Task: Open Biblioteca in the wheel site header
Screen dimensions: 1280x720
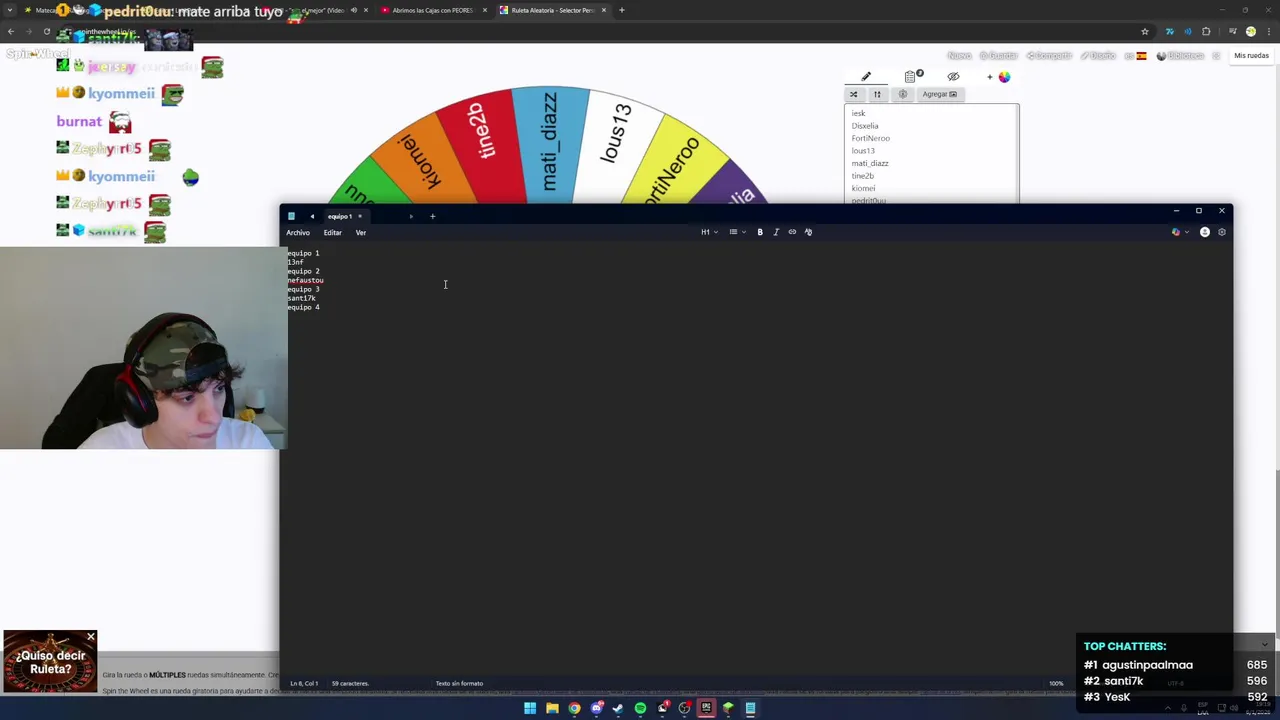Action: pyautogui.click(x=1180, y=56)
